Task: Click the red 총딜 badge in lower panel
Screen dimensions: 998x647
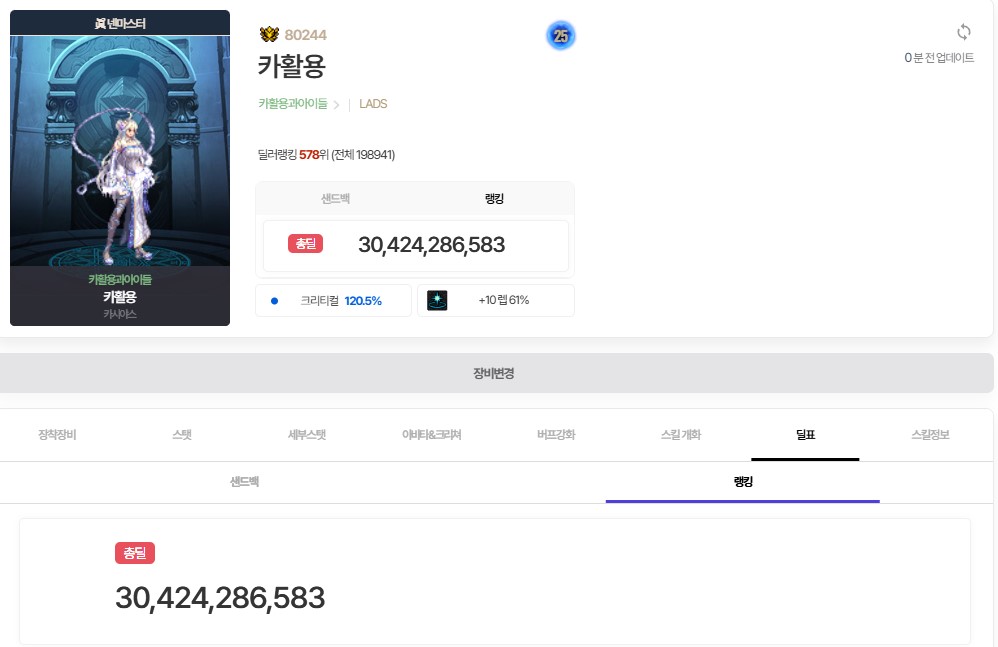Action: coord(135,553)
